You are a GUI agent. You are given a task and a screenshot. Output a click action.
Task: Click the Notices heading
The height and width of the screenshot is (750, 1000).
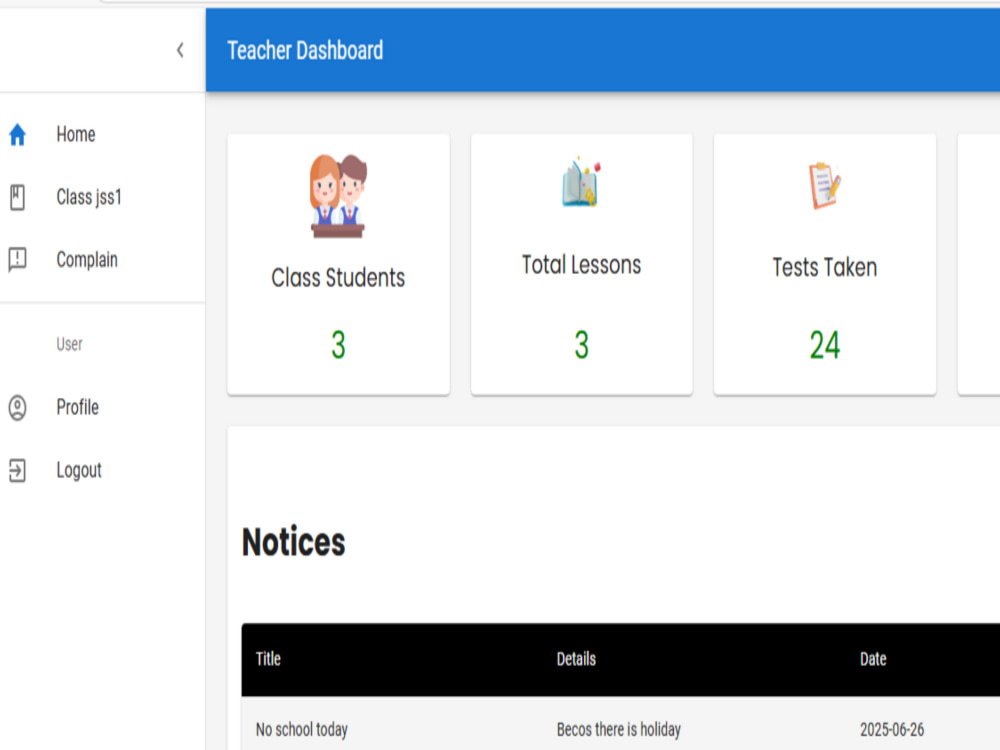click(x=293, y=542)
